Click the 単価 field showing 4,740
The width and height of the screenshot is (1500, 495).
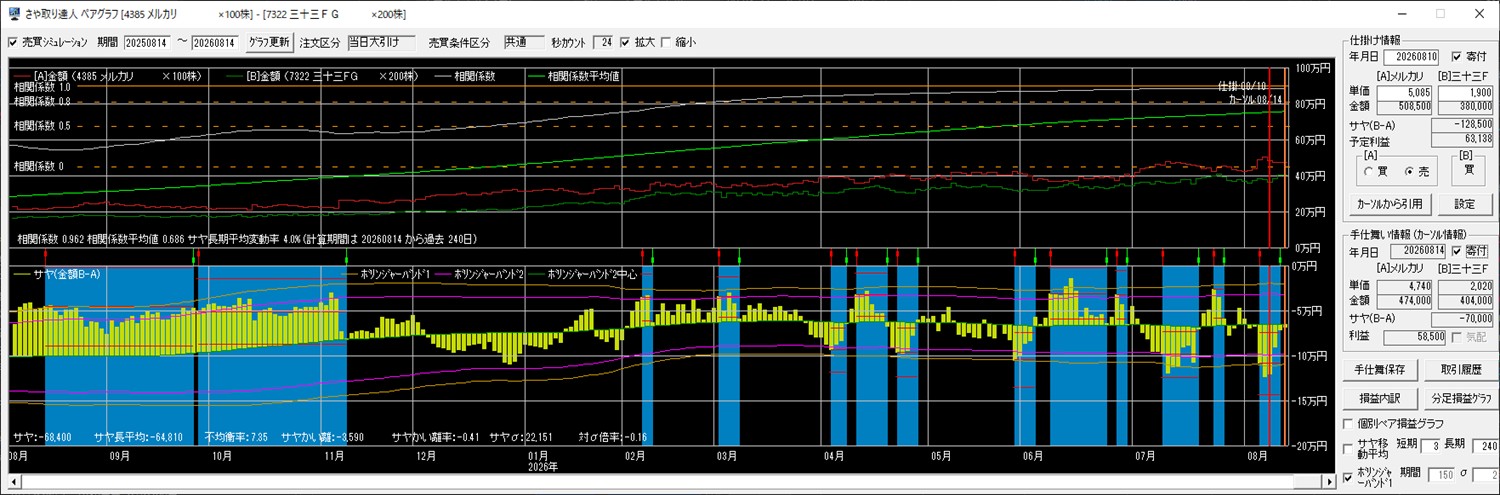(x=1406, y=286)
